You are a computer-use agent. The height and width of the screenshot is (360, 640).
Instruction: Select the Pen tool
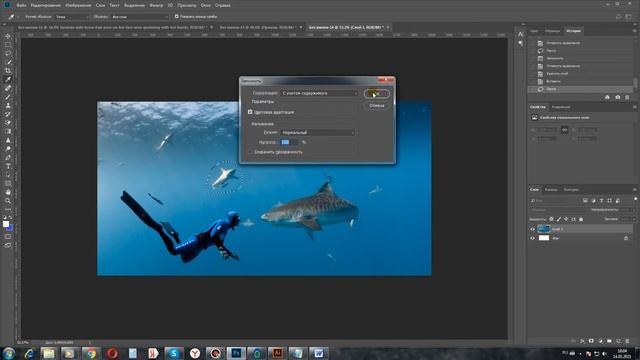pos(8,157)
